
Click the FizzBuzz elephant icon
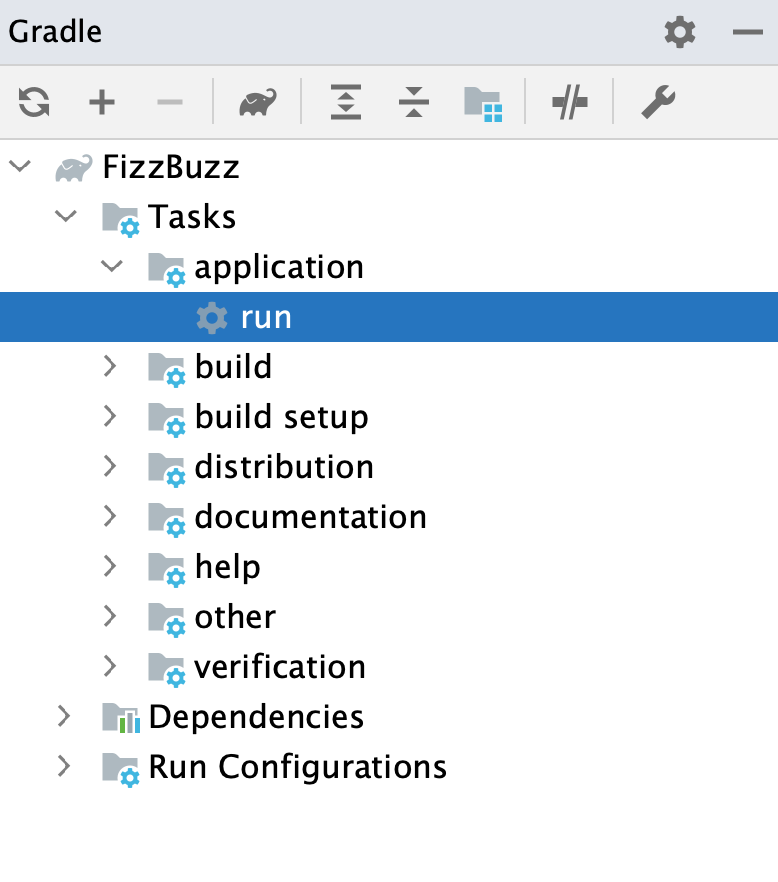[74, 168]
